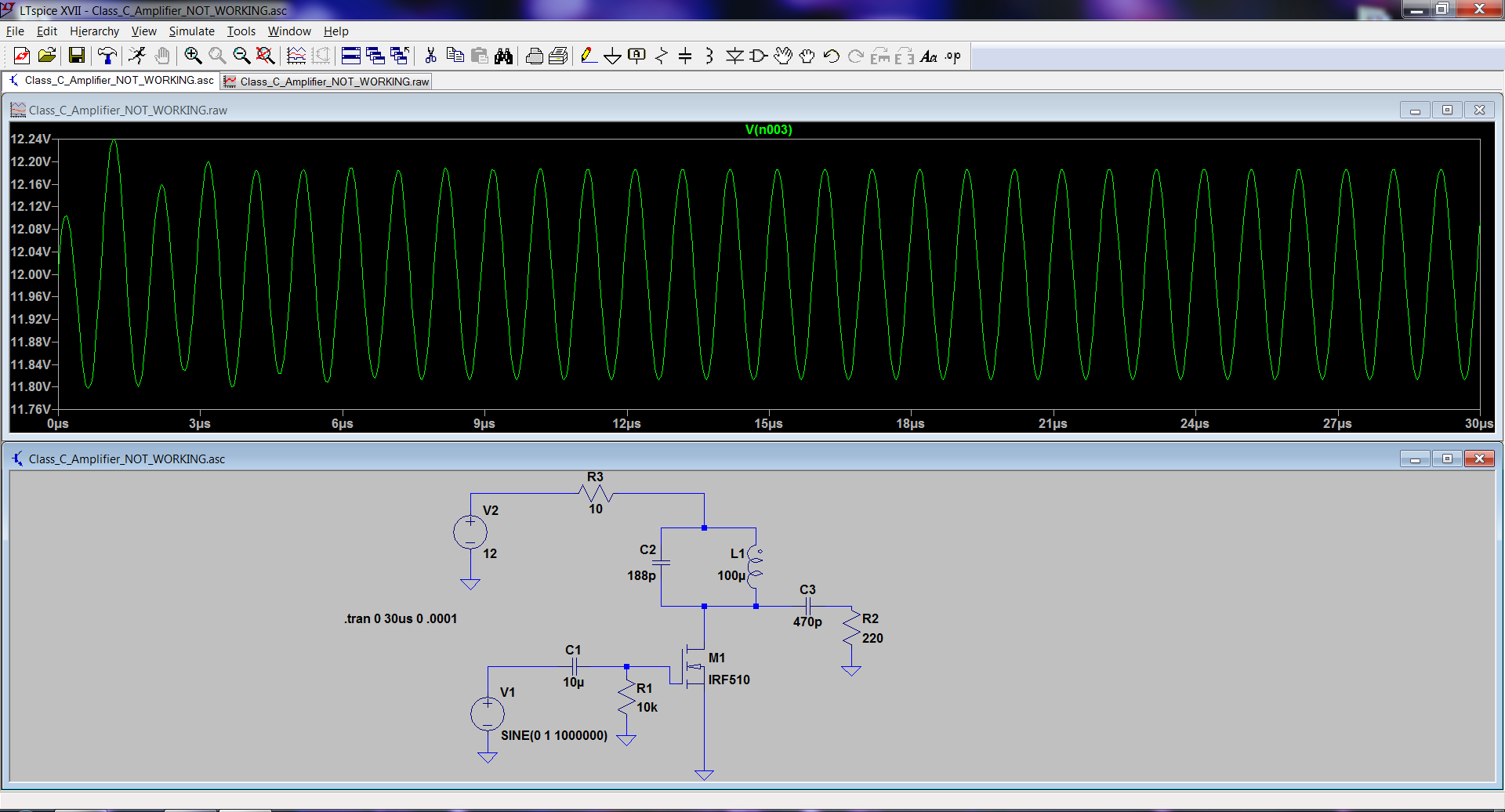
Task: Click the V(n003) trace label
Action: pyautogui.click(x=768, y=130)
